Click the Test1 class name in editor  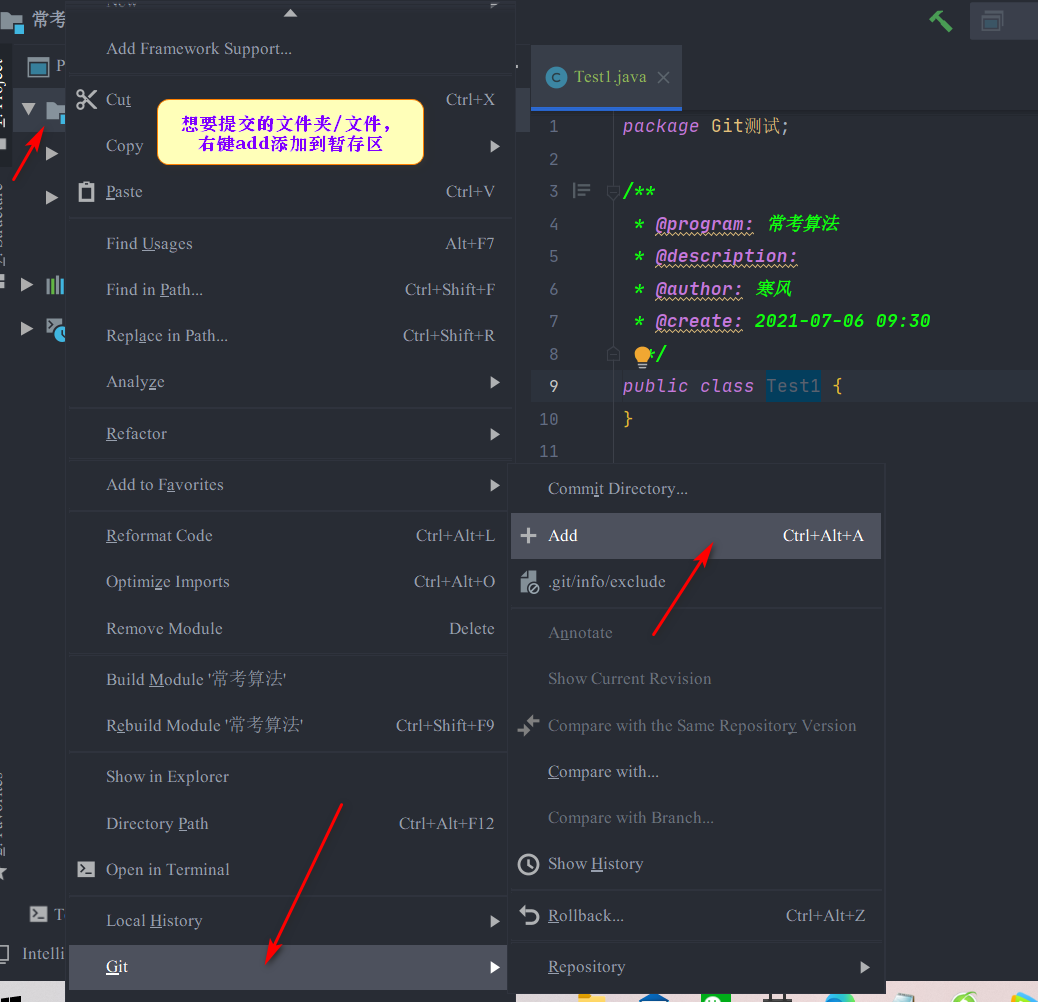coord(793,387)
